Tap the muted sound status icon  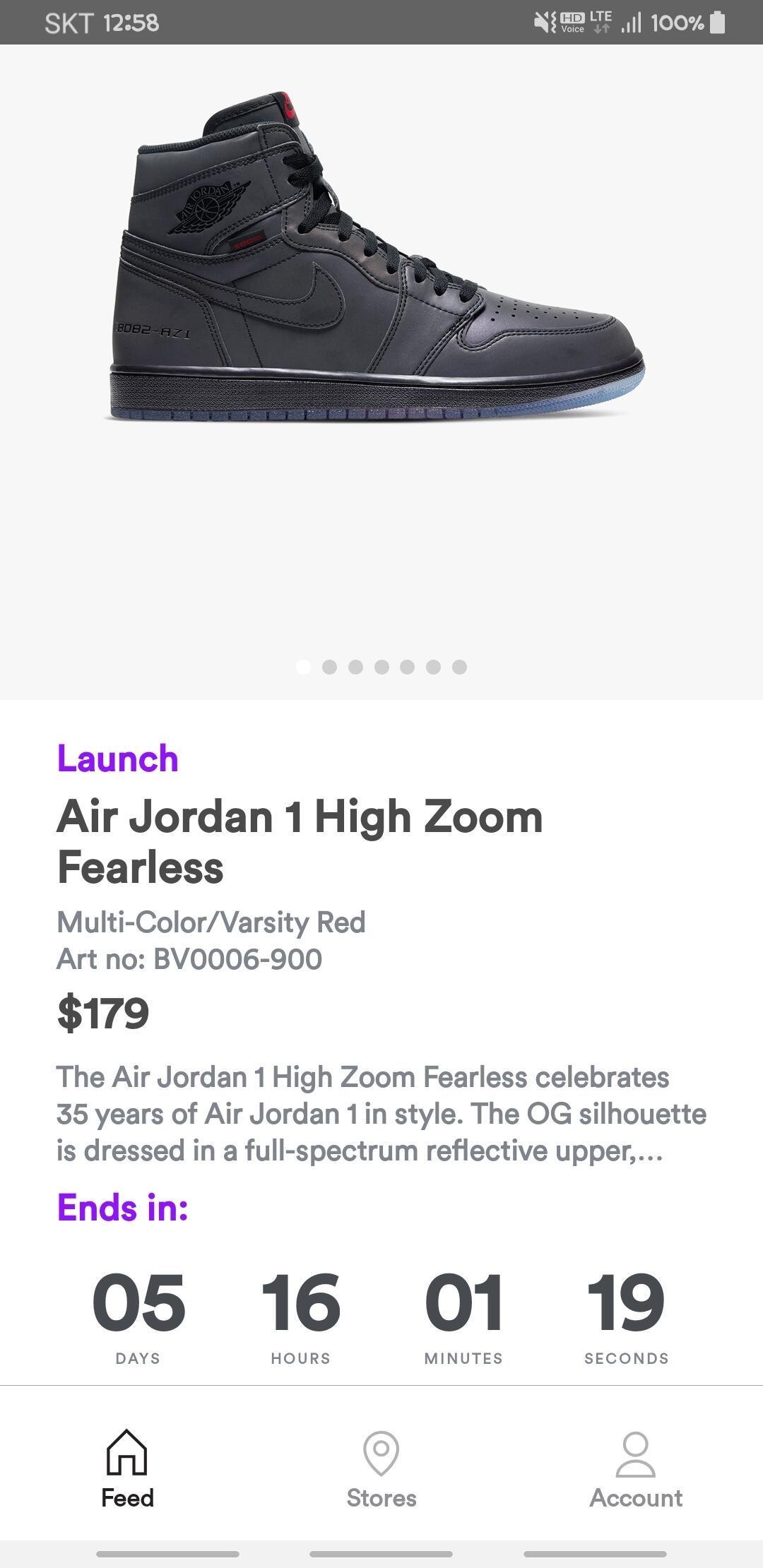544,23
